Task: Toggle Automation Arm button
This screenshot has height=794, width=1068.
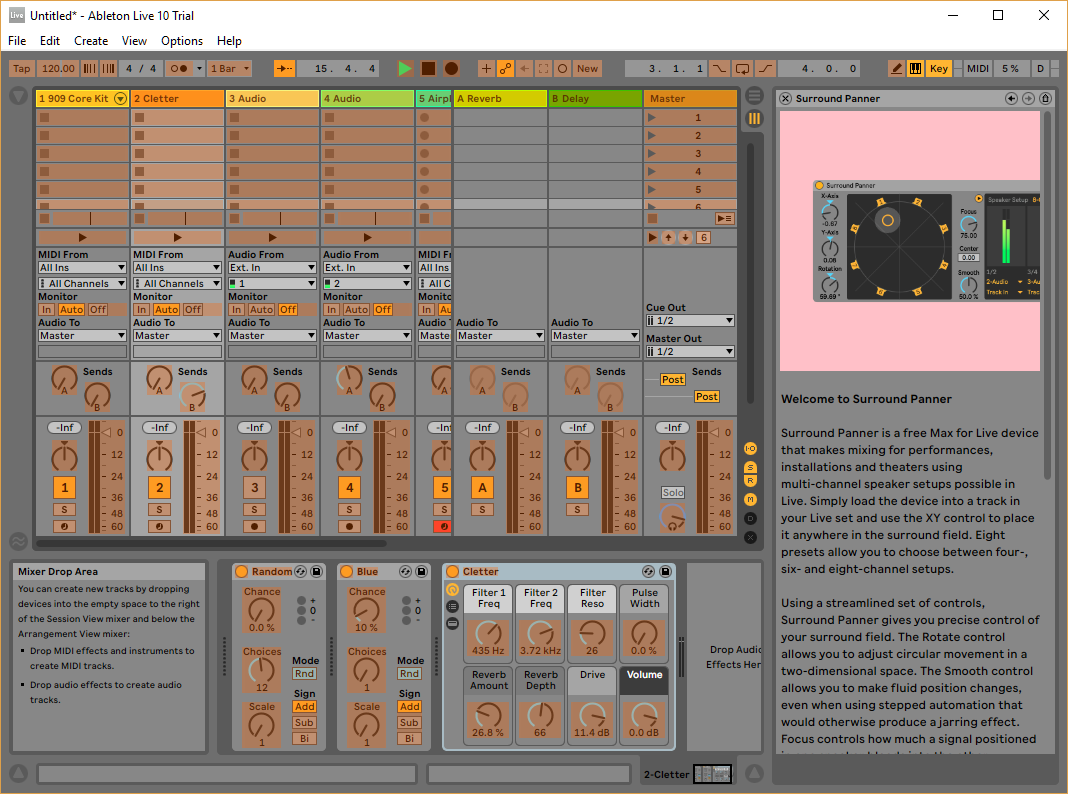Action: [x=505, y=68]
